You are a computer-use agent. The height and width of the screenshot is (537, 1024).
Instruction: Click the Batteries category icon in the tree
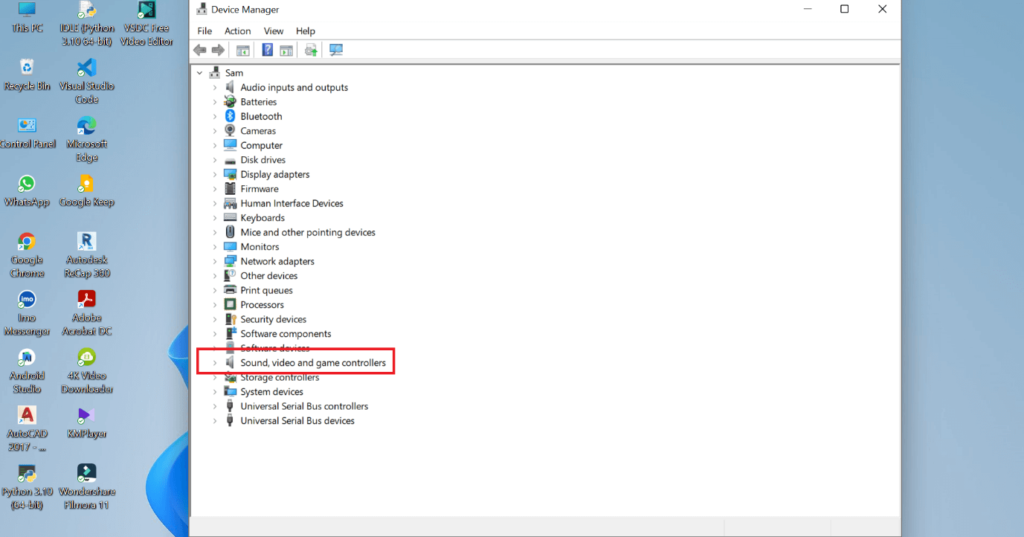pos(230,102)
